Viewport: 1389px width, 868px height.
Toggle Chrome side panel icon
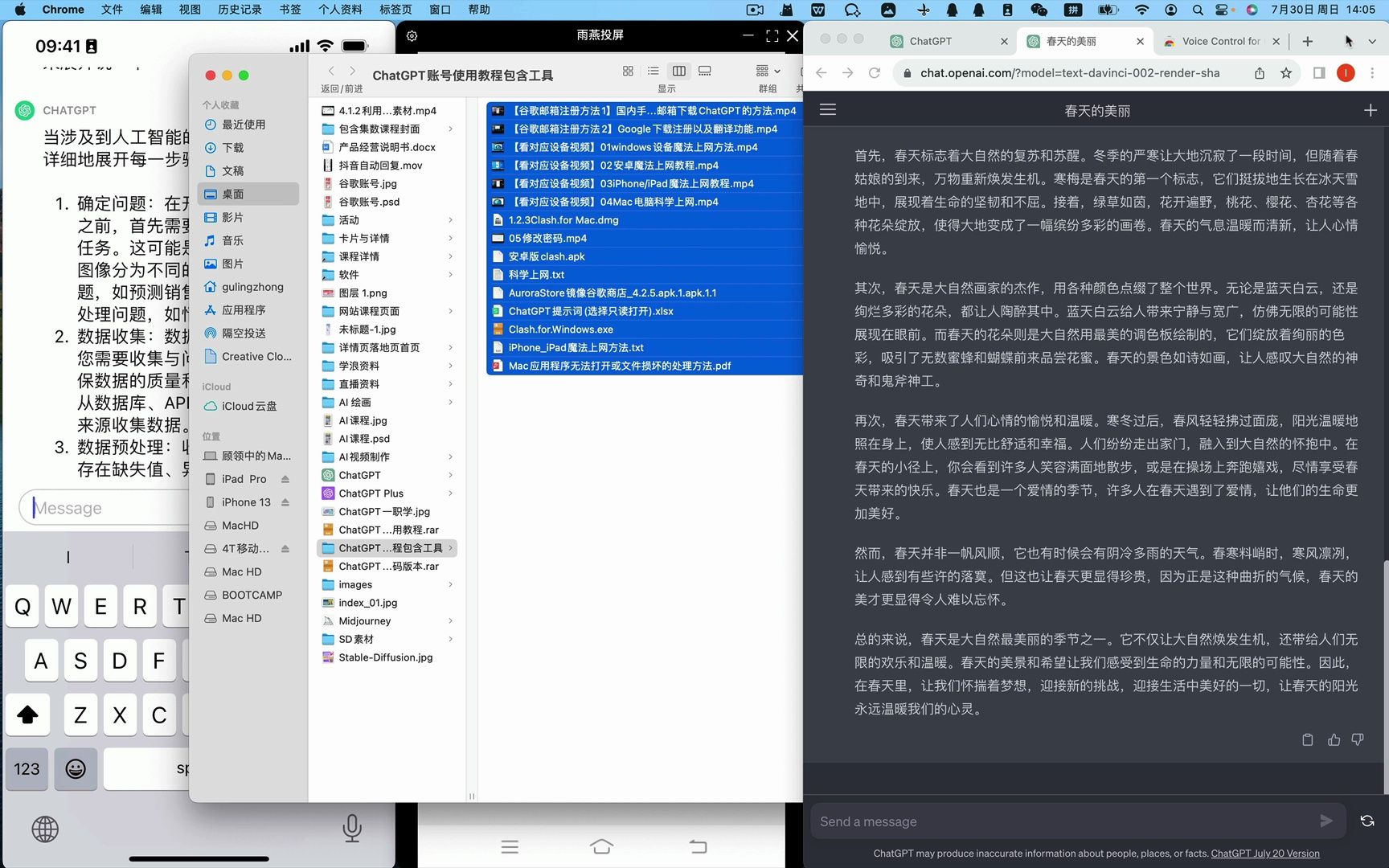click(1319, 73)
